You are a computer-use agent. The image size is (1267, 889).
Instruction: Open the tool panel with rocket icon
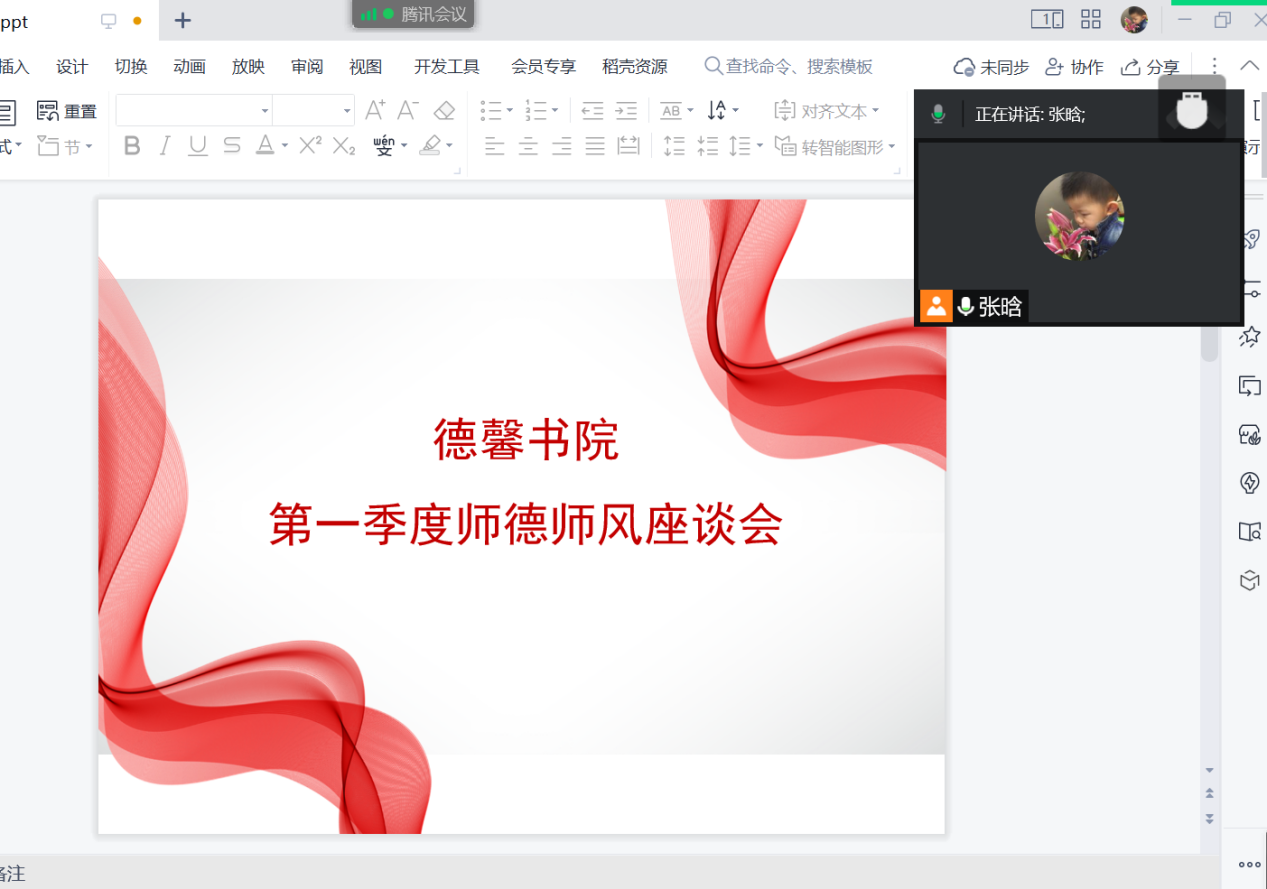(1249, 239)
